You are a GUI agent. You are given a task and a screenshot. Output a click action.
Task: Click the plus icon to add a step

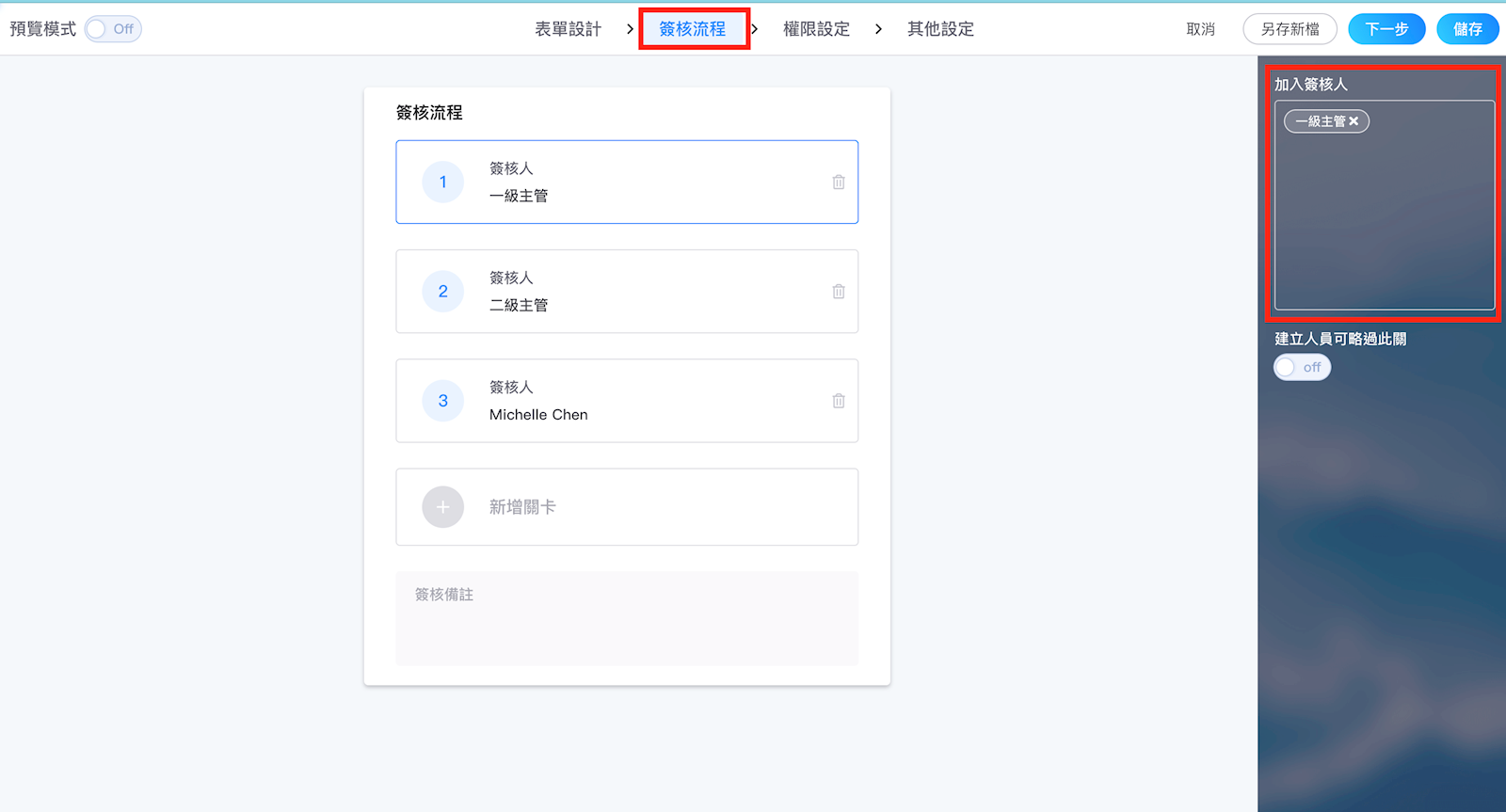(443, 507)
